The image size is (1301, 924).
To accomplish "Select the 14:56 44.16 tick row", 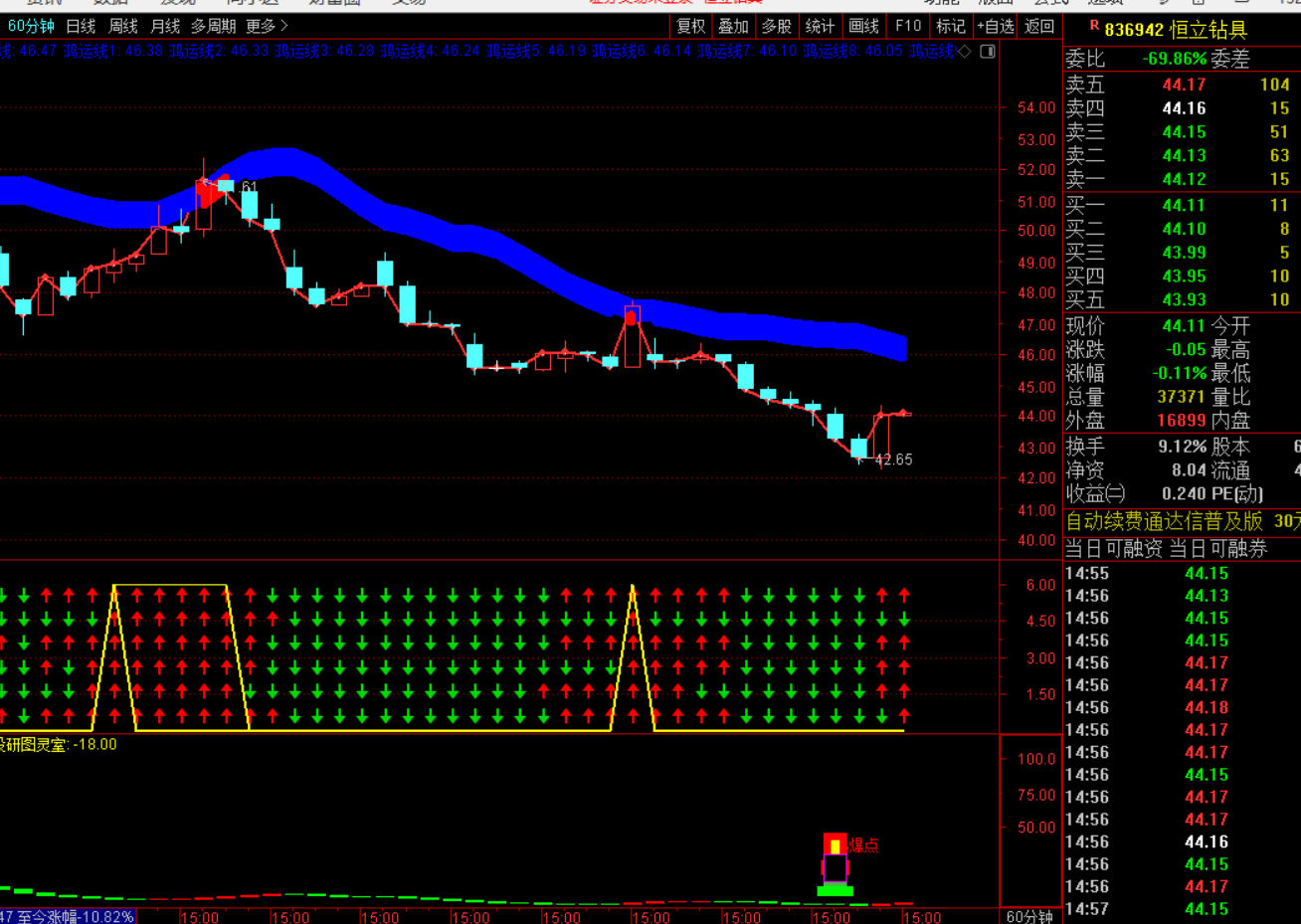I will 1182,842.
